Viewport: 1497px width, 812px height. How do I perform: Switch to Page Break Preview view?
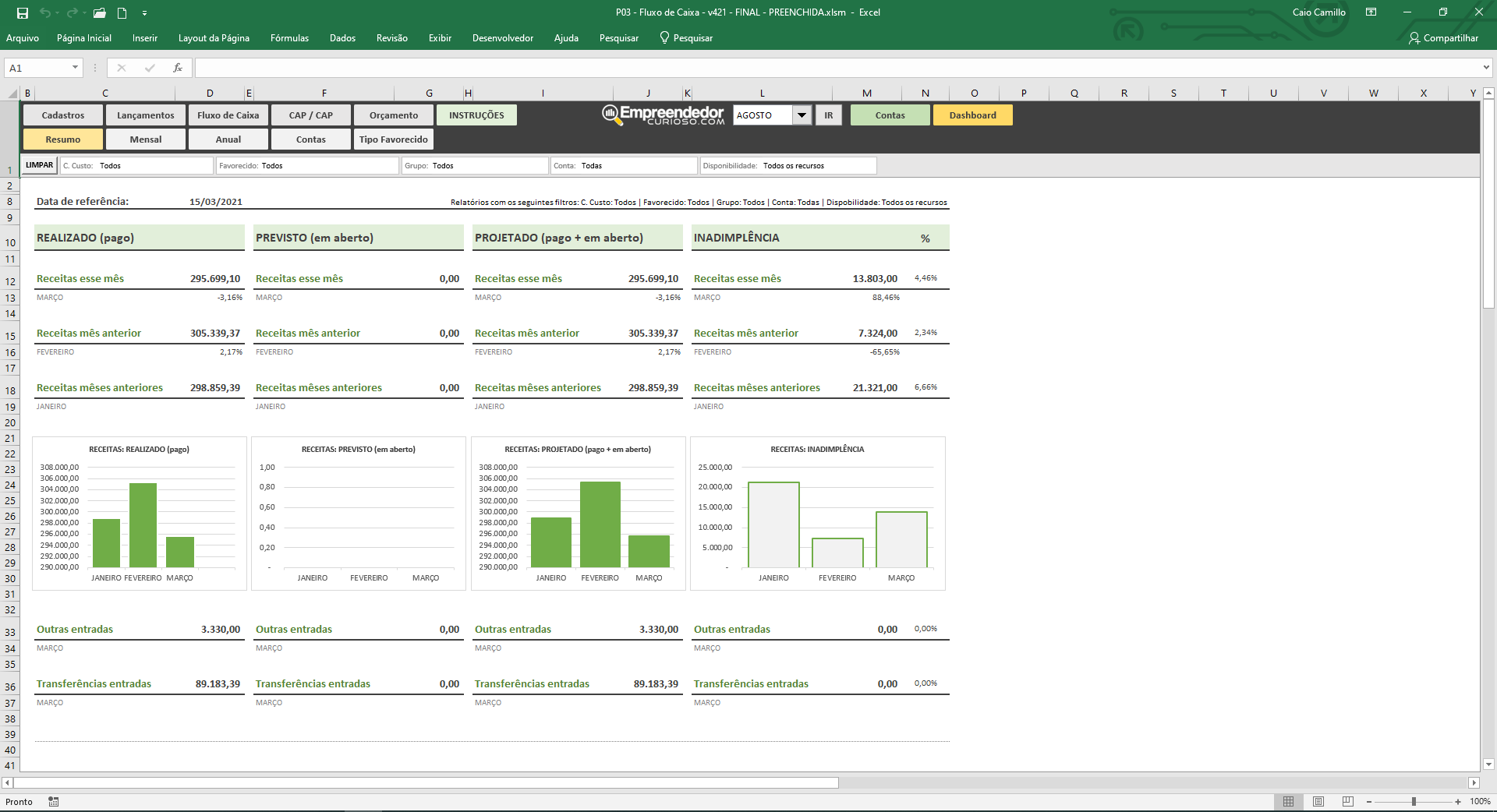tap(1348, 801)
